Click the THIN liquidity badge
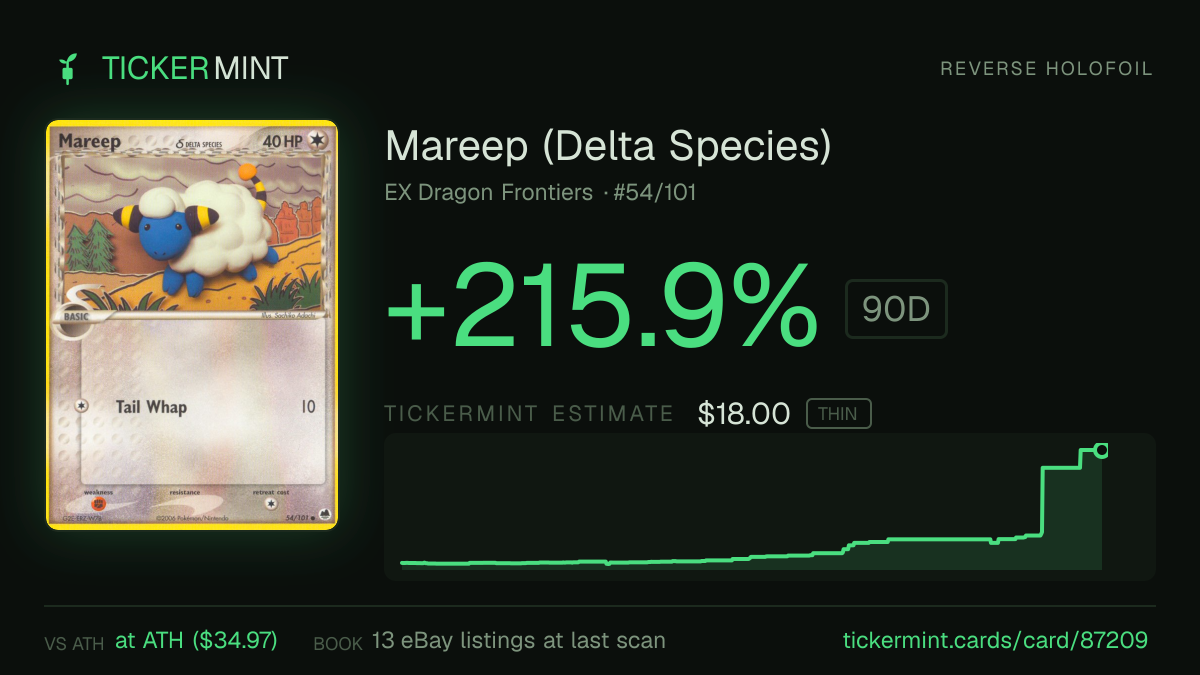The height and width of the screenshot is (675, 1200). (838, 414)
